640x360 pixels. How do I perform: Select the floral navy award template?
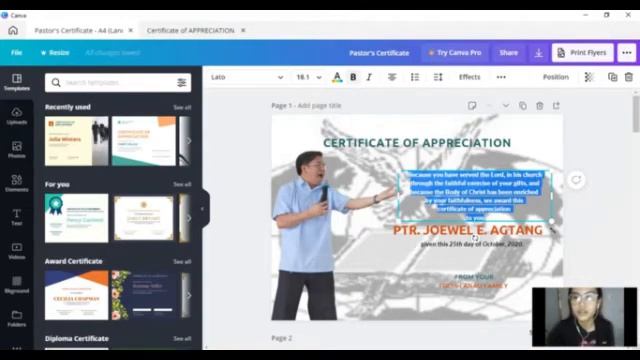click(144, 295)
